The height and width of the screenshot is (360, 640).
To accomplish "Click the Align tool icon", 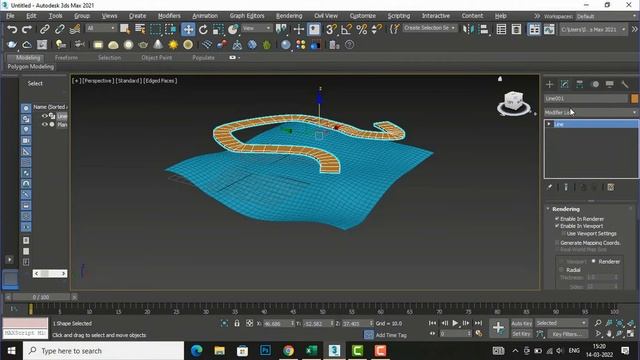I will (484, 29).
